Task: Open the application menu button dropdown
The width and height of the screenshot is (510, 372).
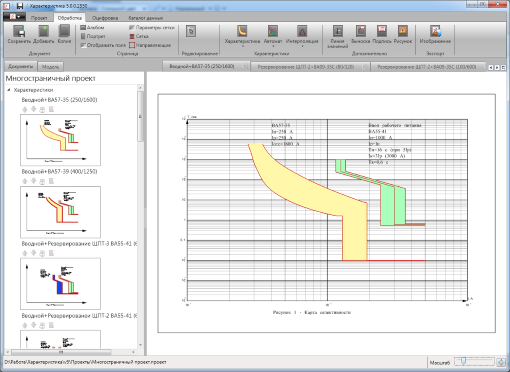Action: click(14, 17)
